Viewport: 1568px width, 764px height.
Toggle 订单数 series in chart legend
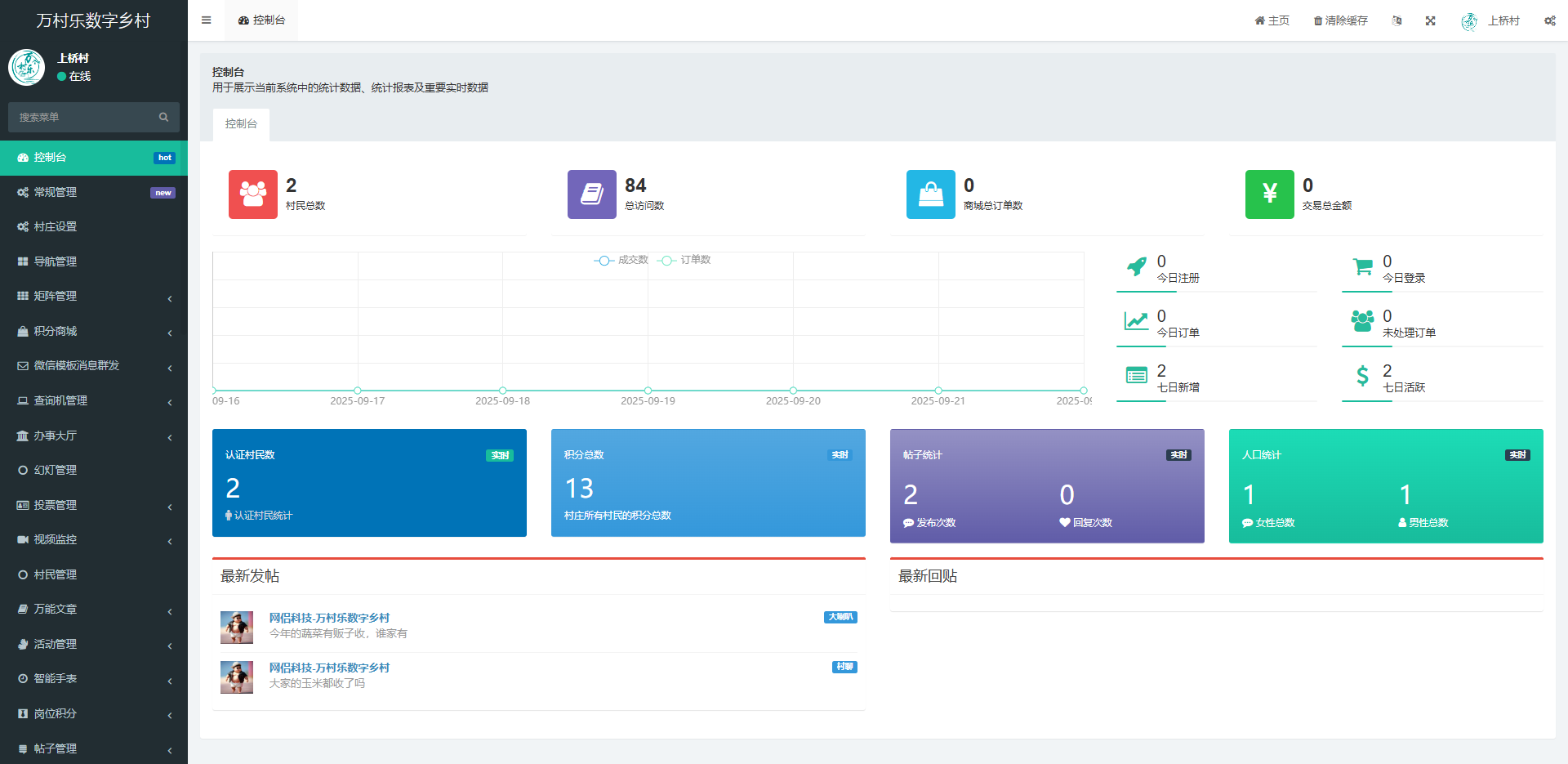[685, 260]
